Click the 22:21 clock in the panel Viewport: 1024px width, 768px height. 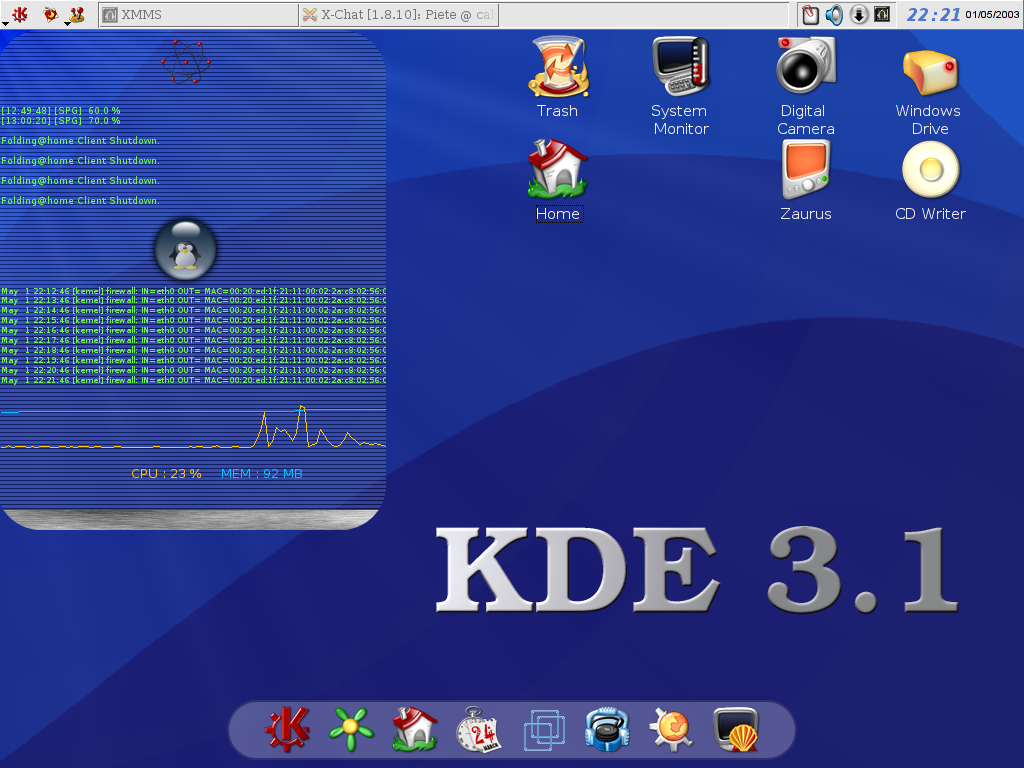tap(933, 14)
